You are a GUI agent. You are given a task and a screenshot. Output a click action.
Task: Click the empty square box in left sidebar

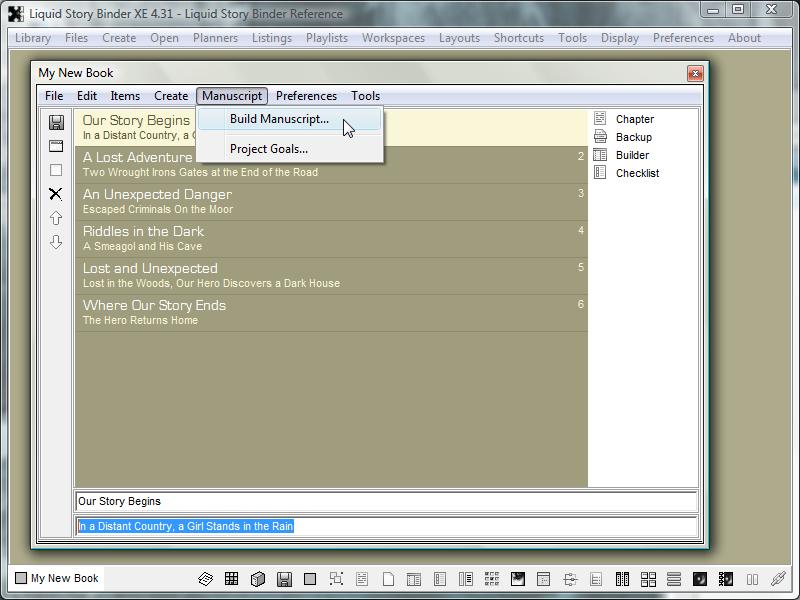point(56,170)
